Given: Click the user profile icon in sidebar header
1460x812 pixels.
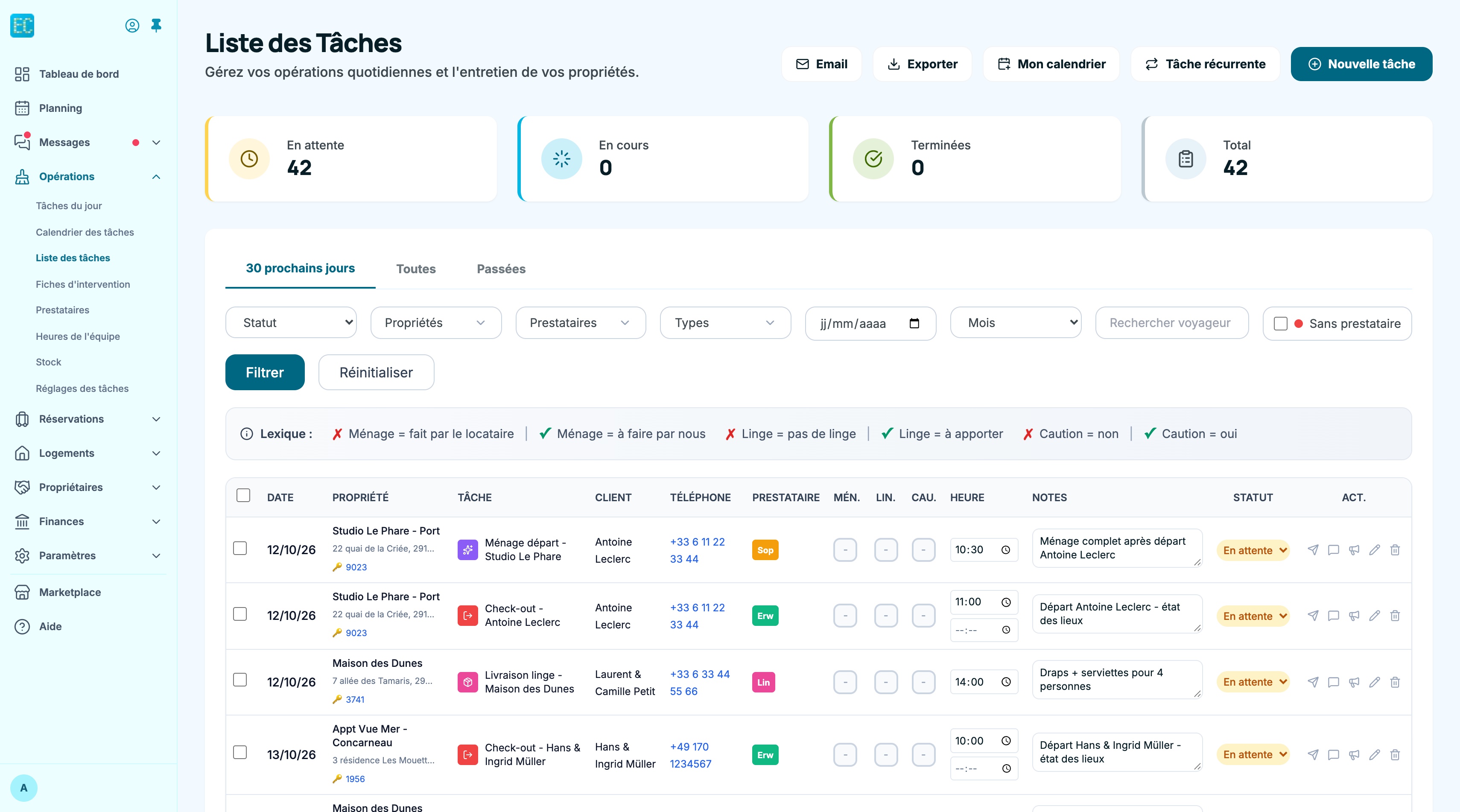Looking at the screenshot, I should (x=132, y=26).
